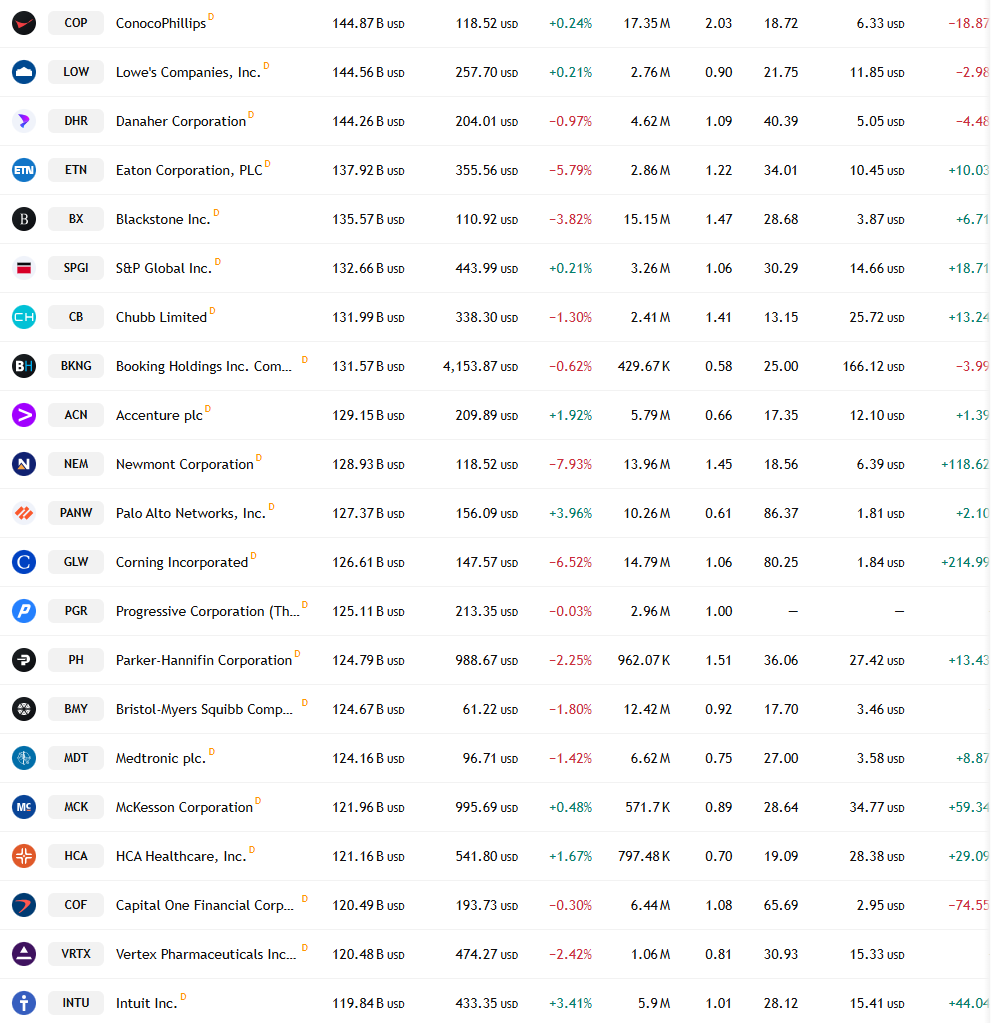The image size is (991, 1023).
Task: Click the Palo Alto Networks logo icon
Action: coord(24,513)
